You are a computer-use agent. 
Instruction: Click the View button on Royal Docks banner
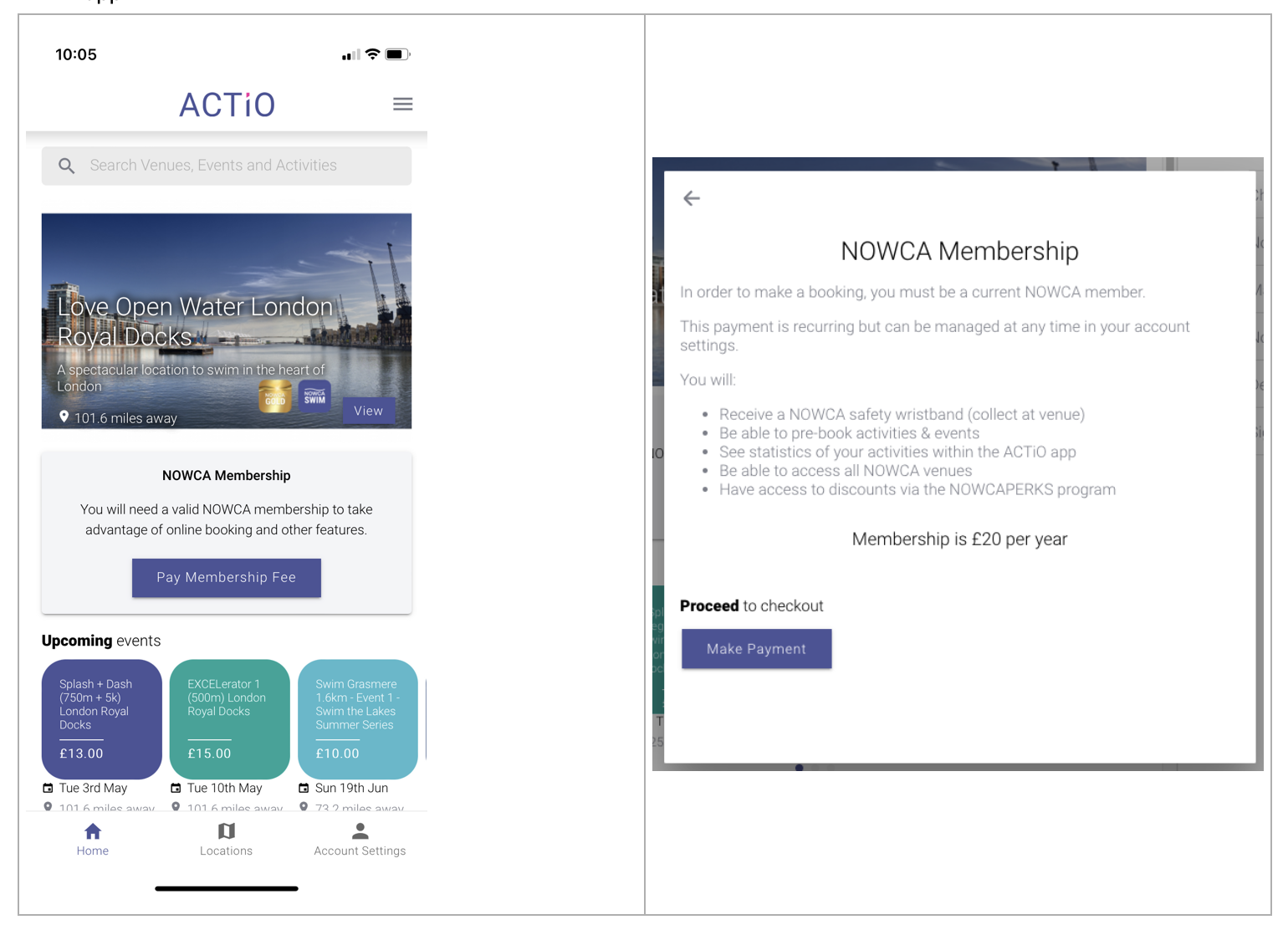[x=368, y=411]
